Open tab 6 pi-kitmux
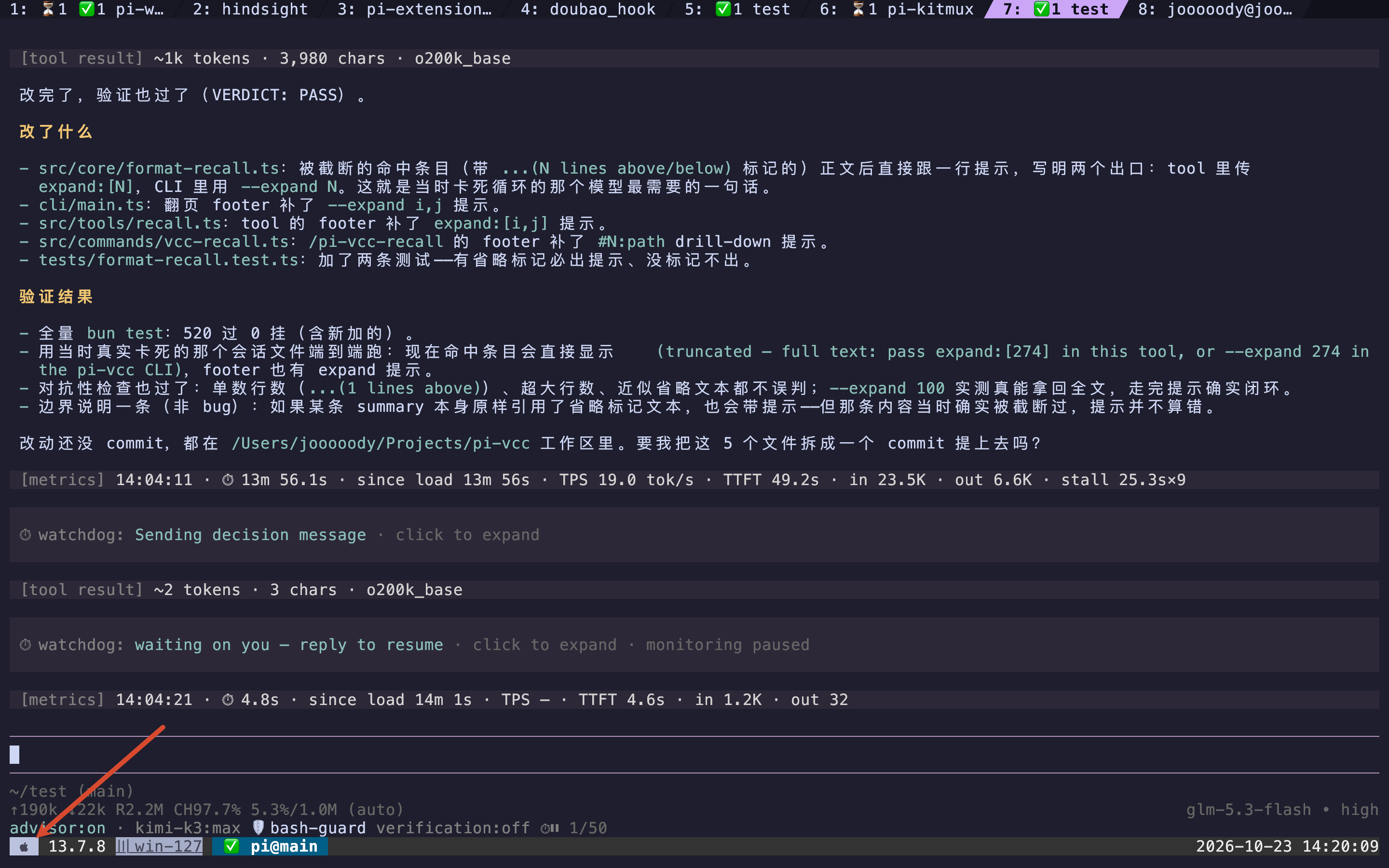This screenshot has width=1389, height=868. pyautogui.click(x=896, y=9)
